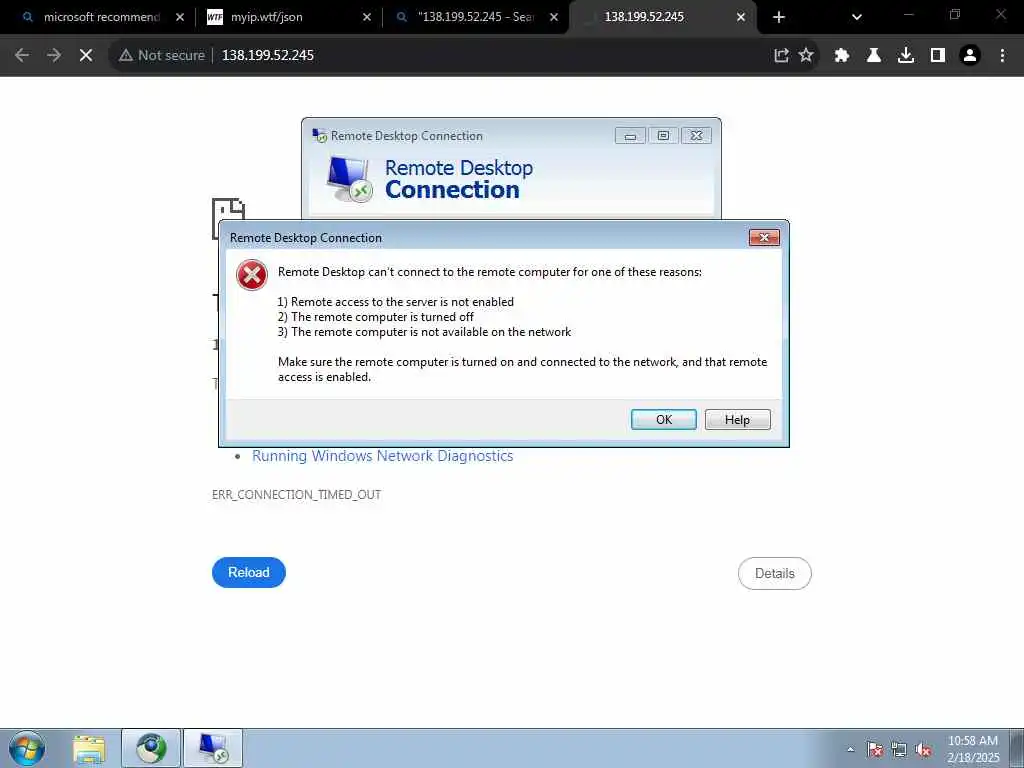The image size is (1024, 768).
Task: Open Running Windows Network Diagnostics link
Action: pos(383,456)
